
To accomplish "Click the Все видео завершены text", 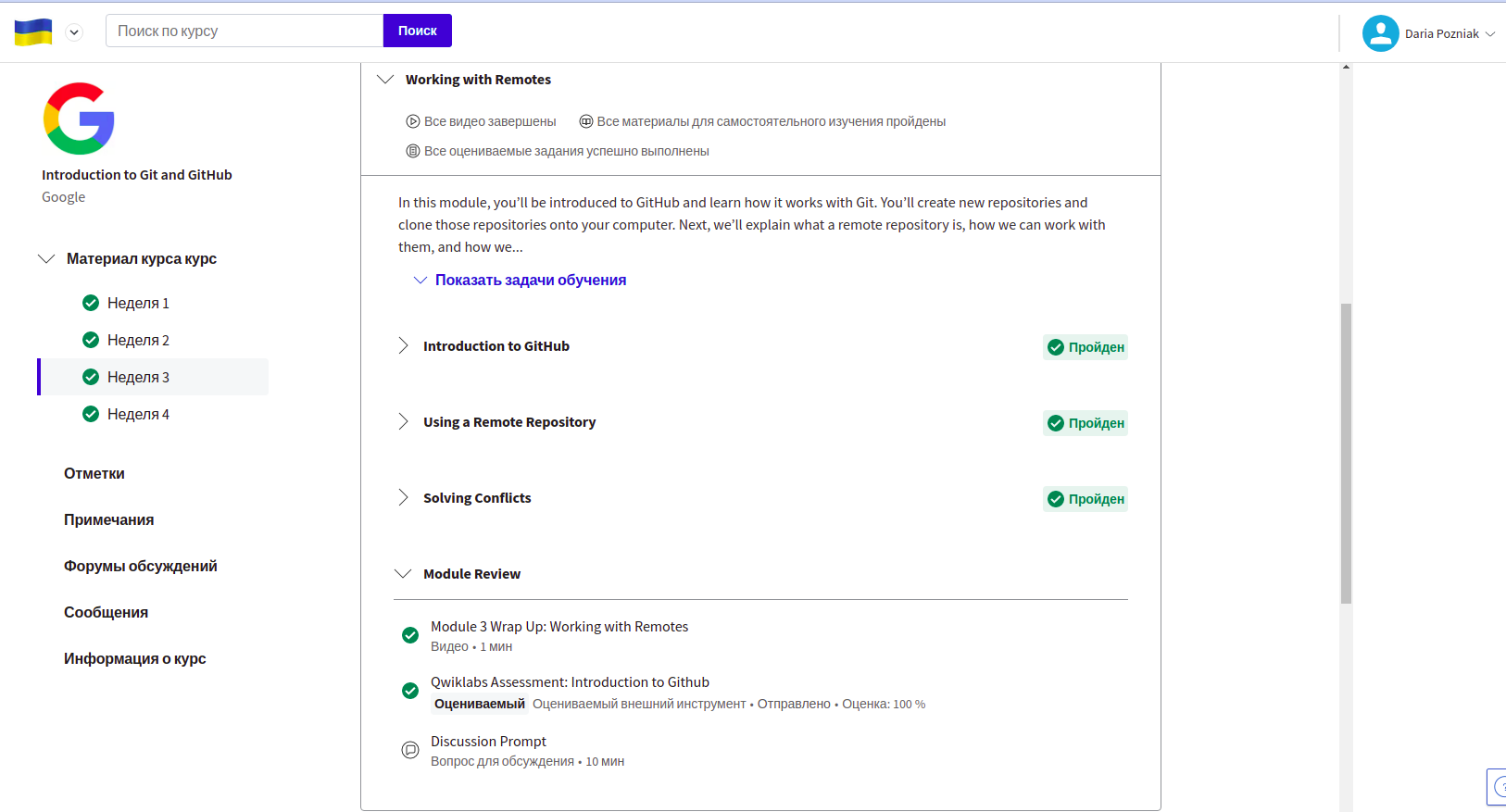I will click(490, 121).
